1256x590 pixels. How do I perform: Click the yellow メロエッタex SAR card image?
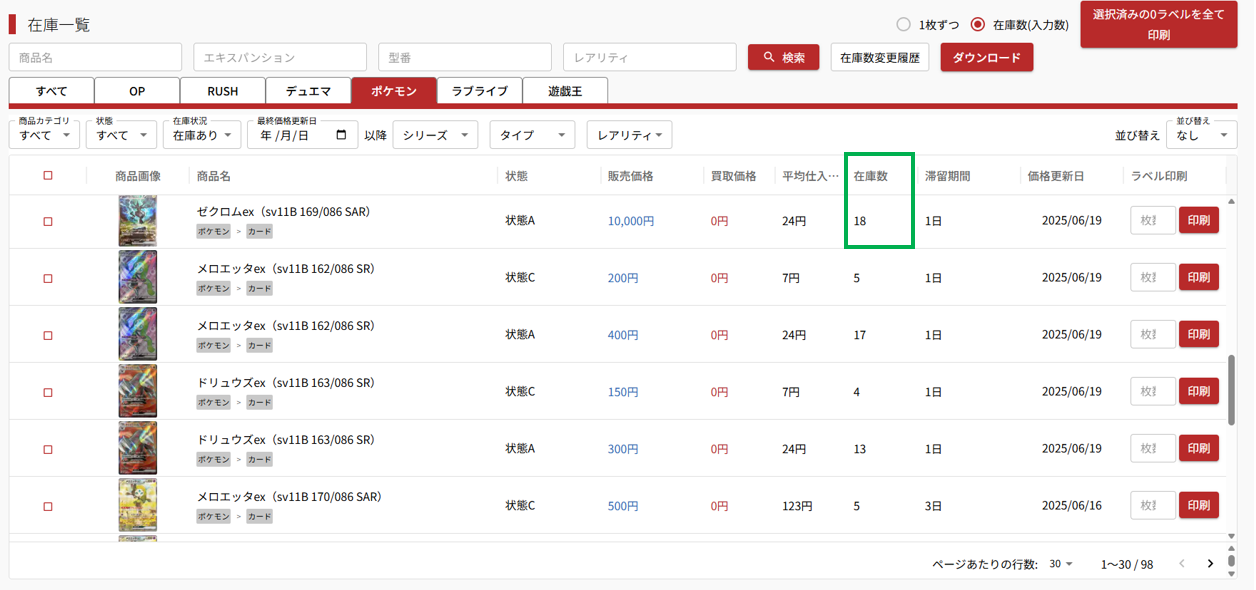[x=137, y=505]
